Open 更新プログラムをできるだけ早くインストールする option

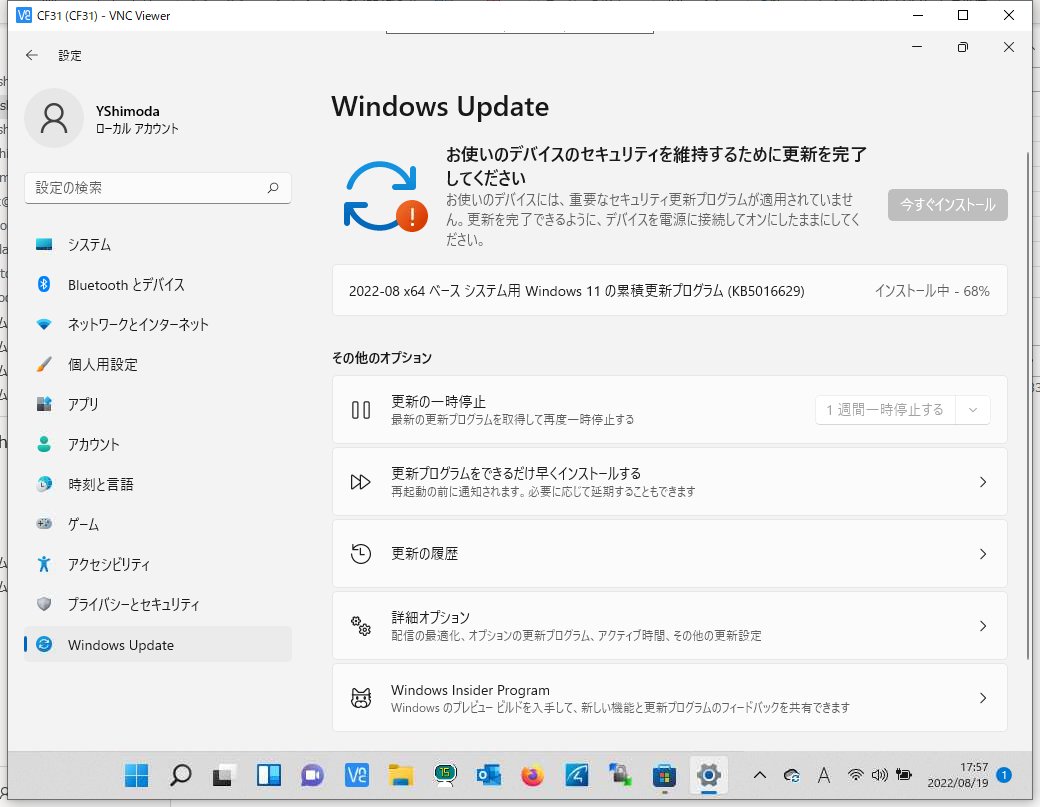(669, 482)
